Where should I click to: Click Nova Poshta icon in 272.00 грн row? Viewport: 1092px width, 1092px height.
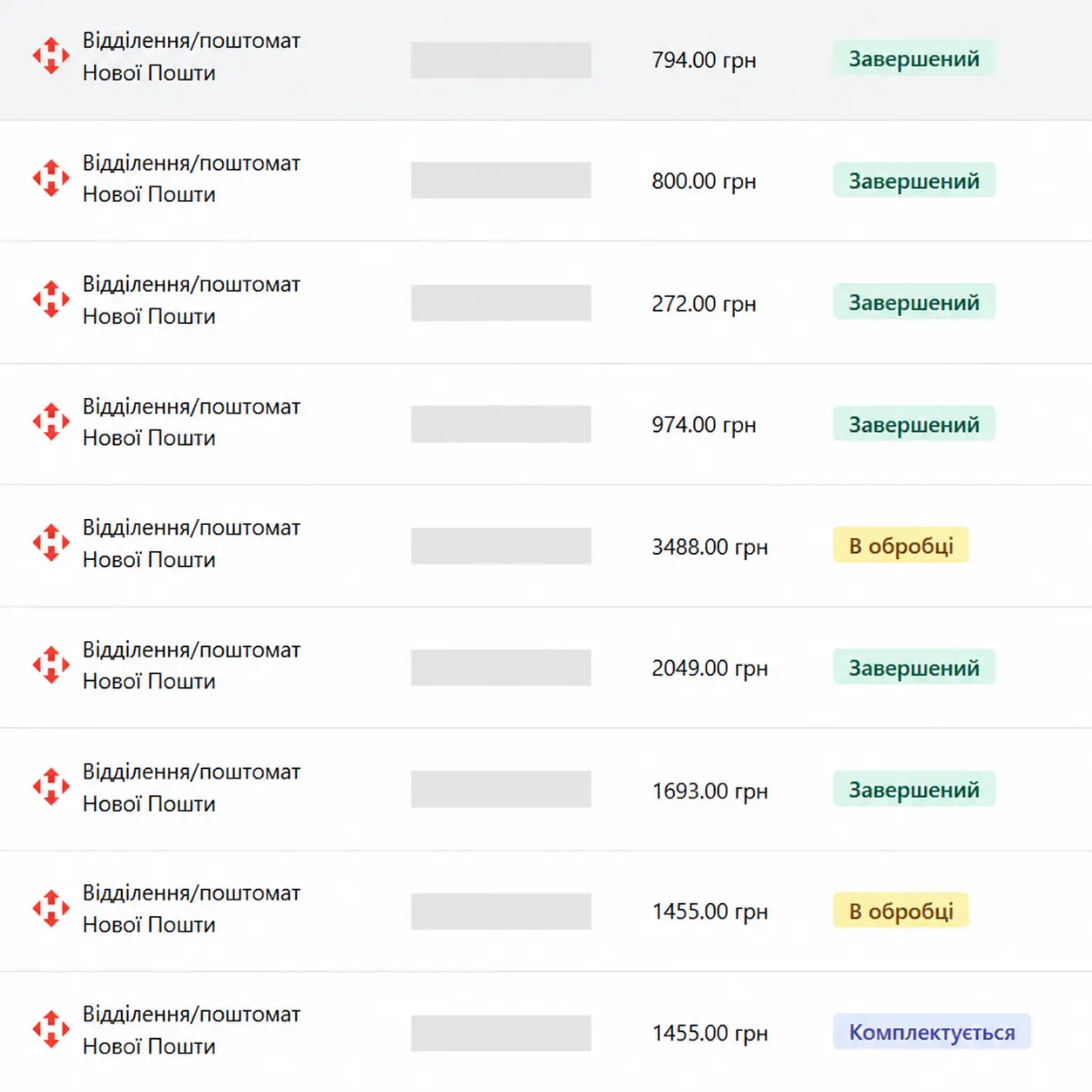pos(51,300)
